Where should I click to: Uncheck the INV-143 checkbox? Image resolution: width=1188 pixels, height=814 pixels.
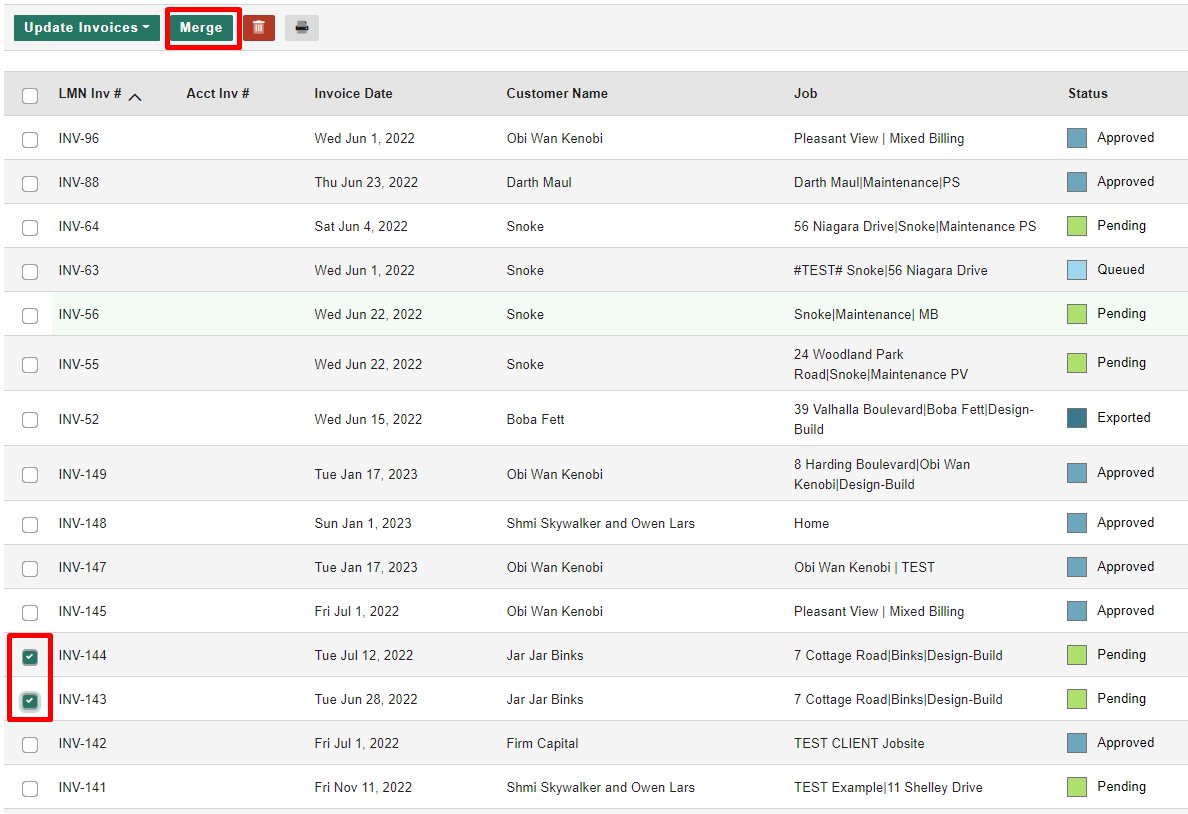pos(30,701)
